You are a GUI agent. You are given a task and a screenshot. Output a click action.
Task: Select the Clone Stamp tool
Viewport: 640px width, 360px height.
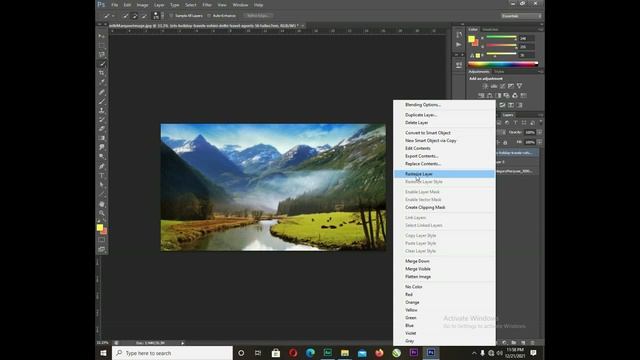tap(102, 110)
